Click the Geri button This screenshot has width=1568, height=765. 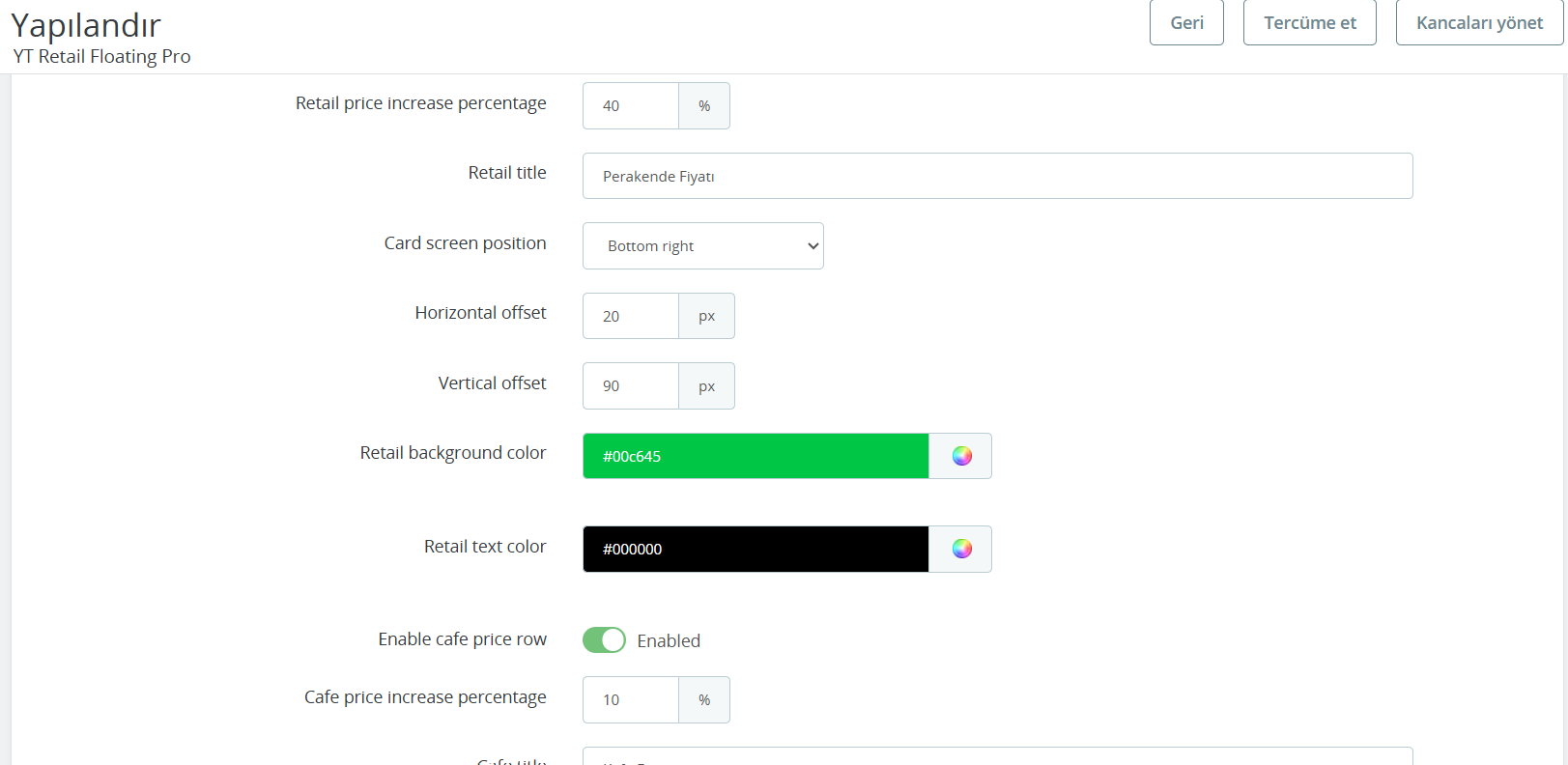pos(1186,23)
